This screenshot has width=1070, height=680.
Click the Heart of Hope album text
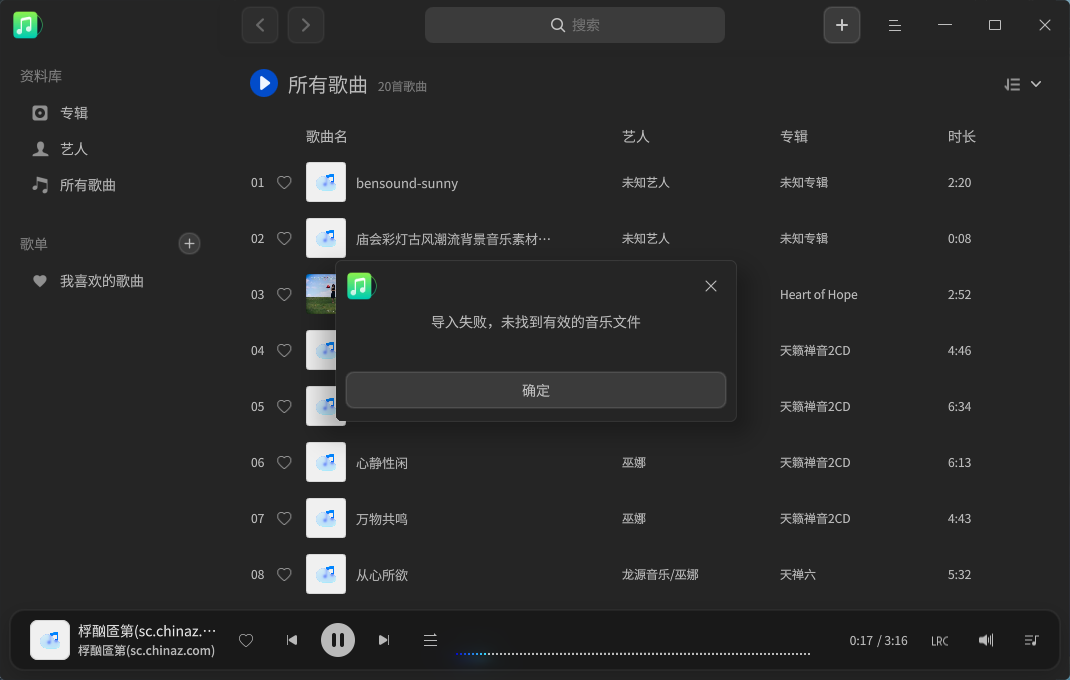click(x=819, y=294)
